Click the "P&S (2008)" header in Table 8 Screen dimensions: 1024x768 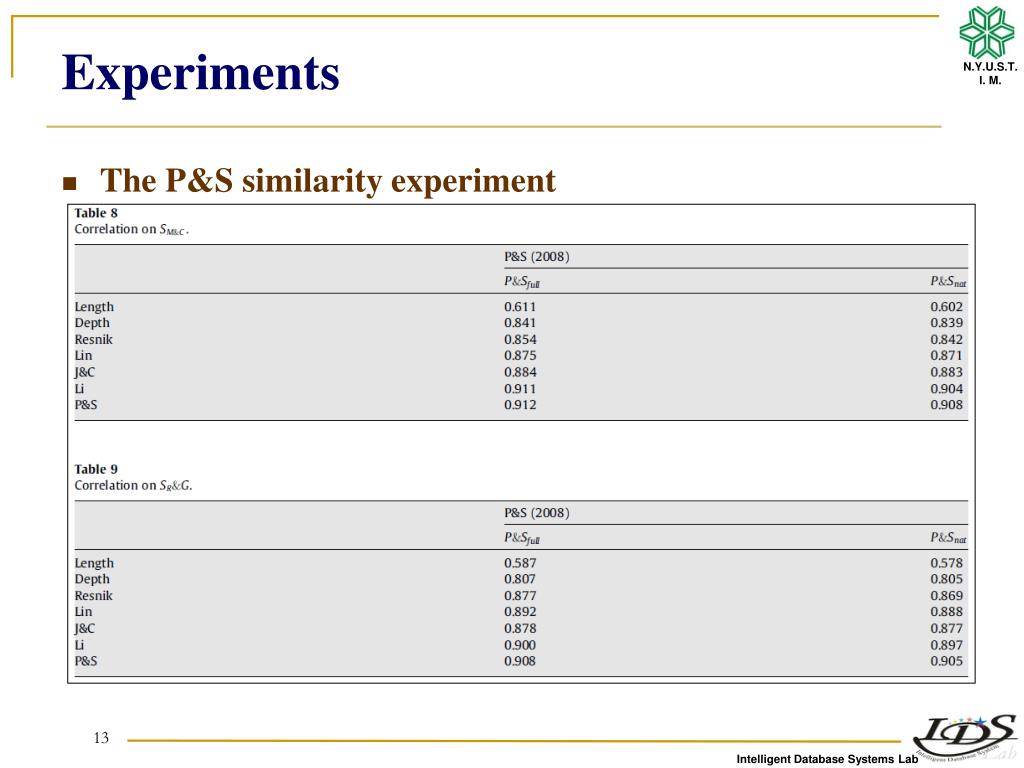pos(537,257)
